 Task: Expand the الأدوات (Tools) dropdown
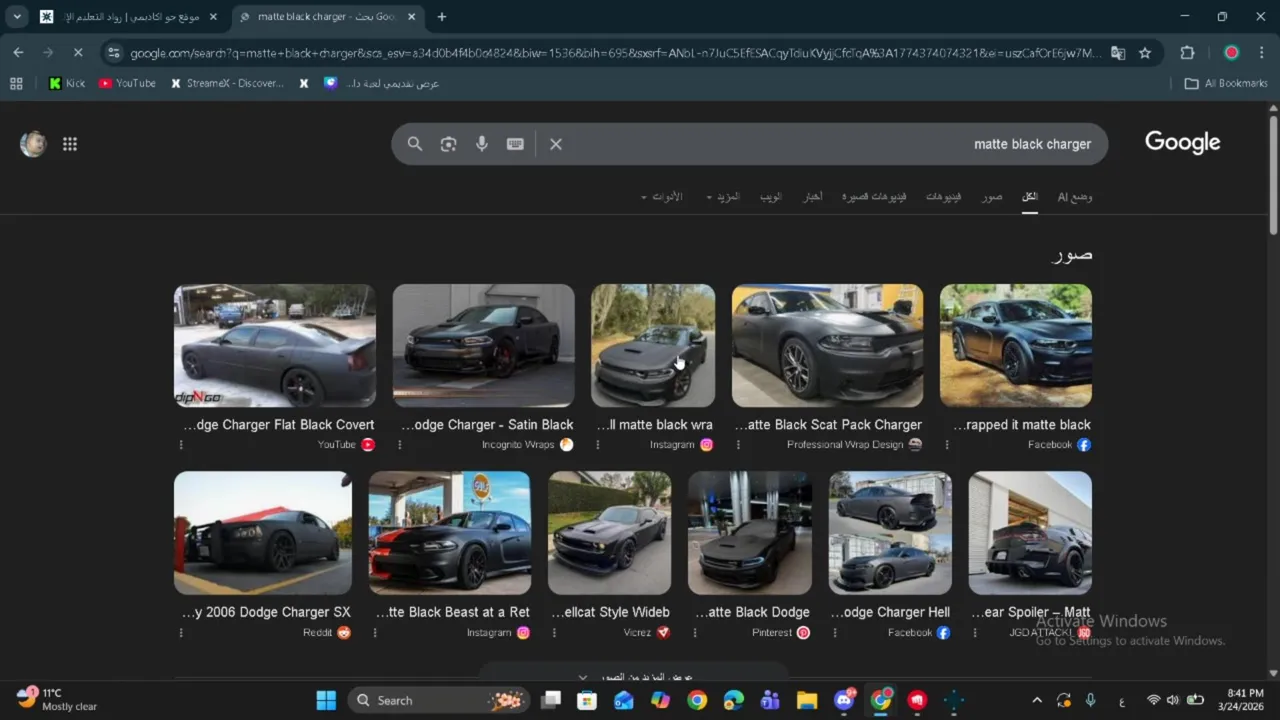(x=661, y=197)
